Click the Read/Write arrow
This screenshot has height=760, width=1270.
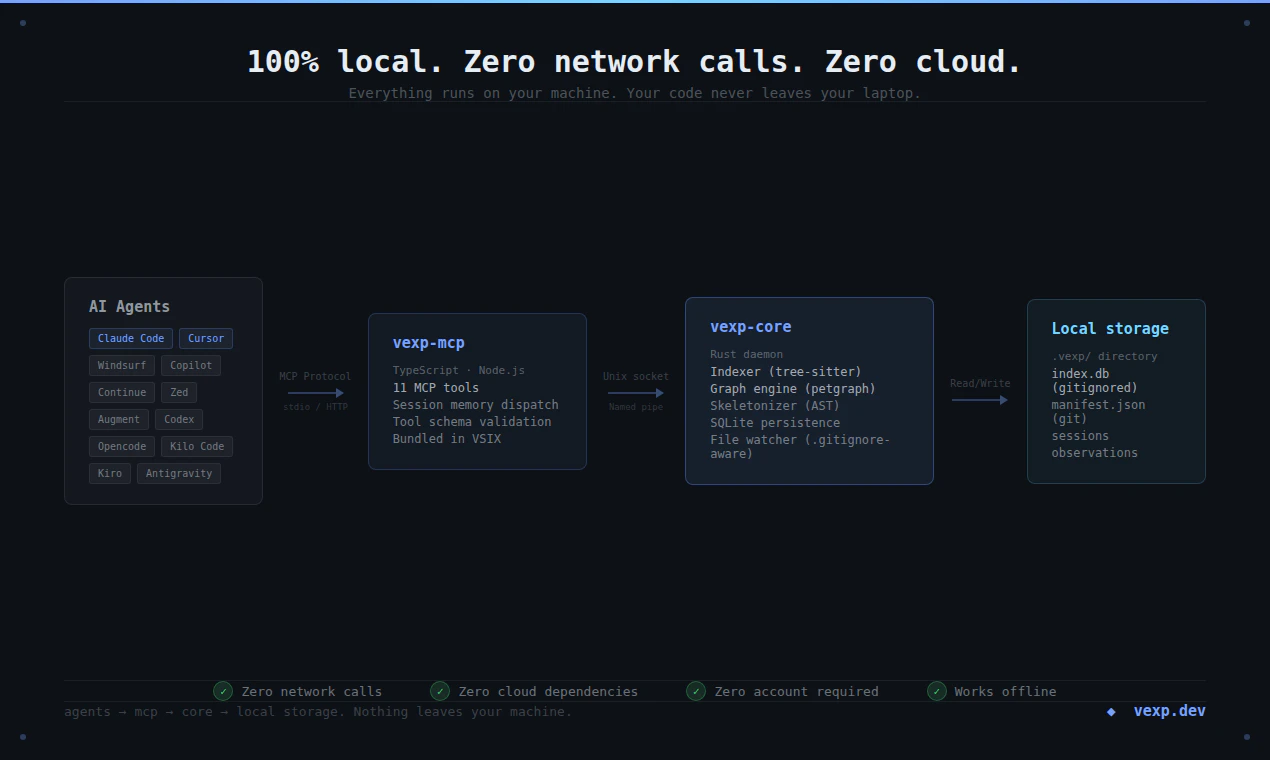coord(980,400)
